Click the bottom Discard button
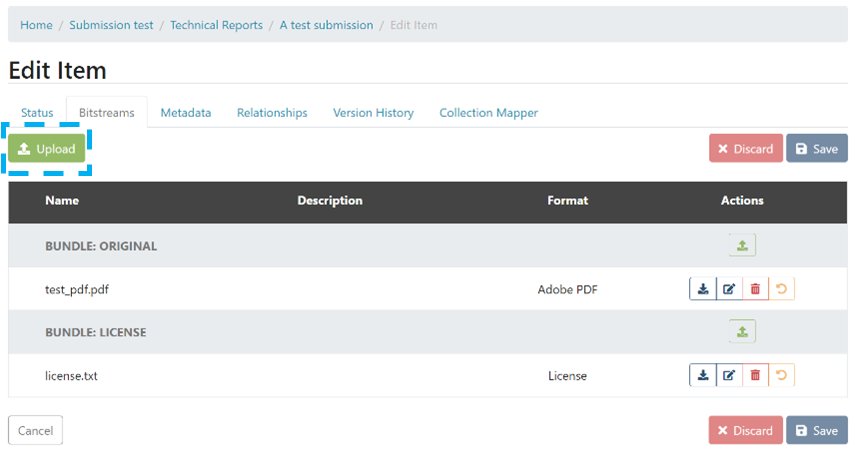 [x=746, y=430]
